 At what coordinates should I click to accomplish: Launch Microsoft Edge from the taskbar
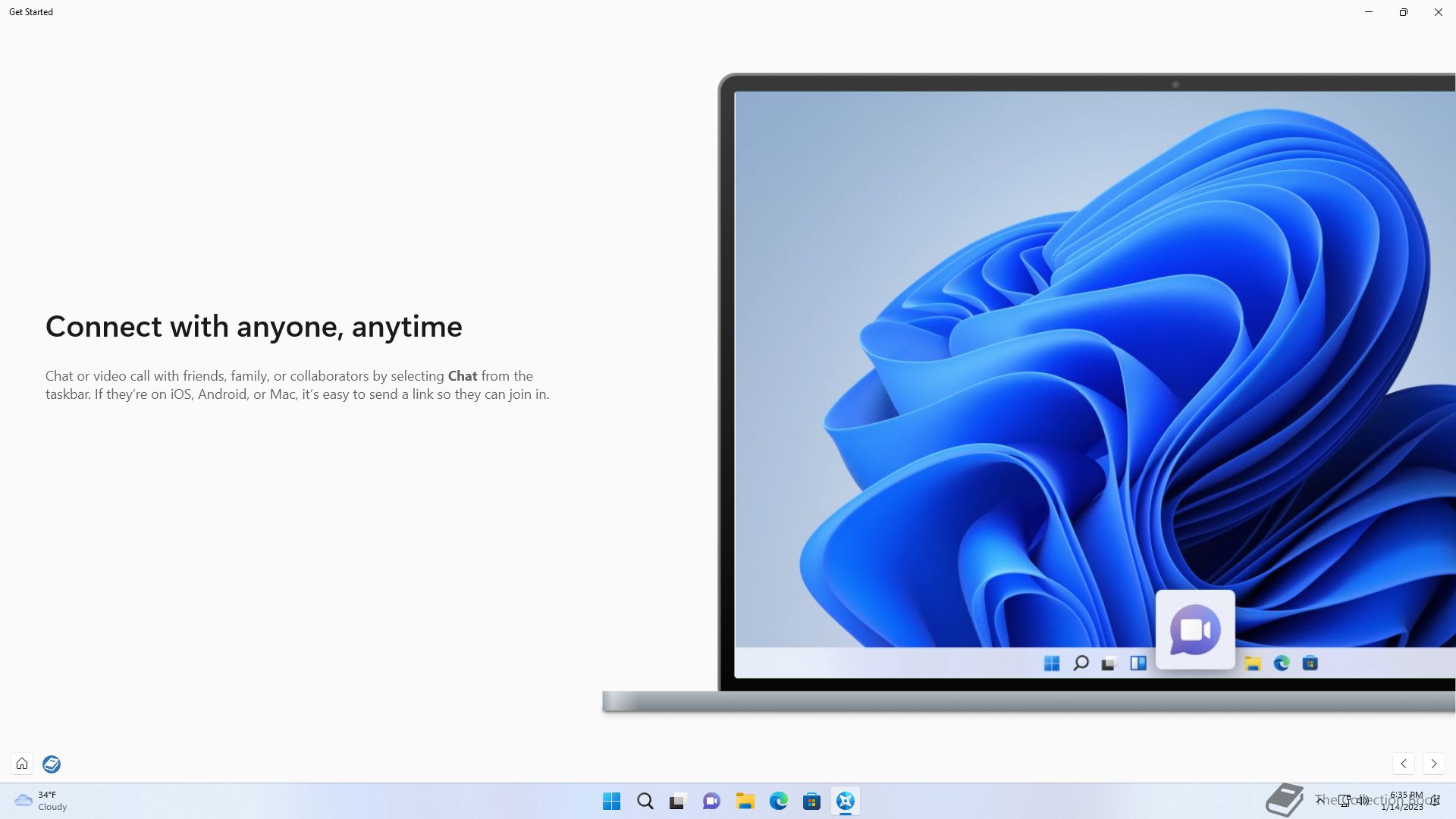click(778, 801)
